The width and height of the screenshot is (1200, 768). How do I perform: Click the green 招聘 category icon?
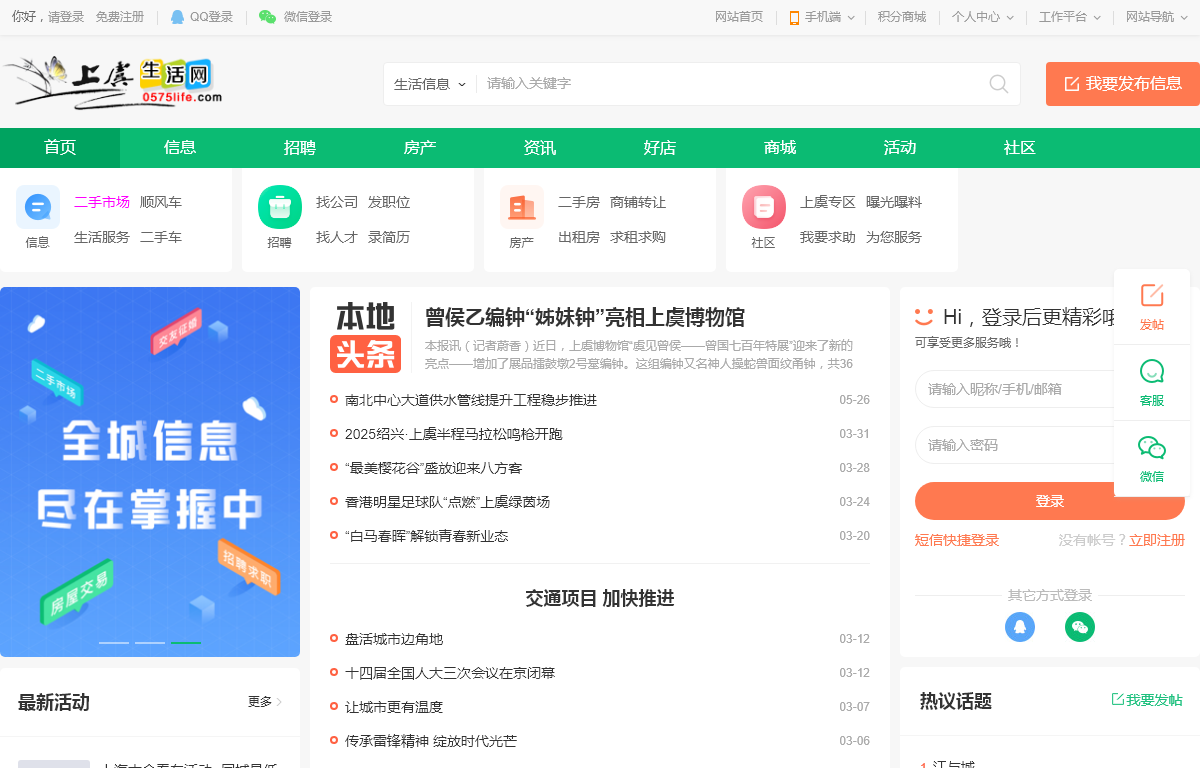coord(280,207)
